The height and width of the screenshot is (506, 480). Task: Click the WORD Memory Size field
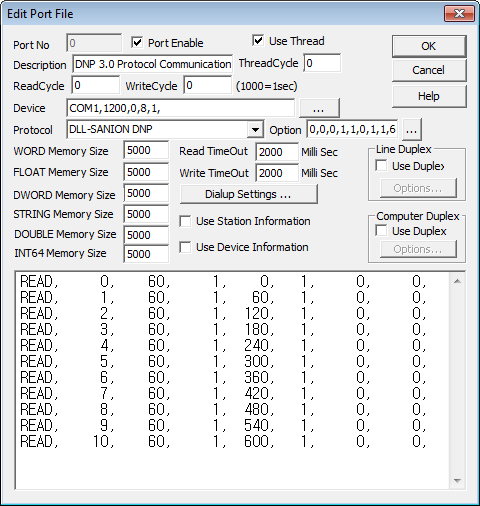coord(146,150)
